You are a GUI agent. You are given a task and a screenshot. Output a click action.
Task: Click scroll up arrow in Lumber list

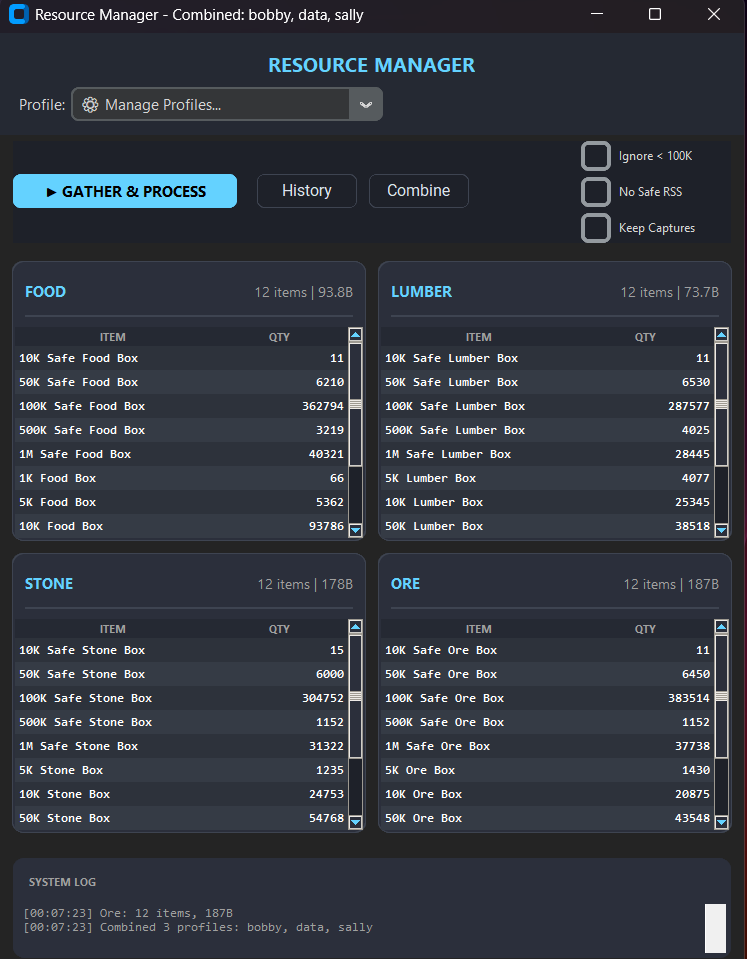[x=721, y=336]
